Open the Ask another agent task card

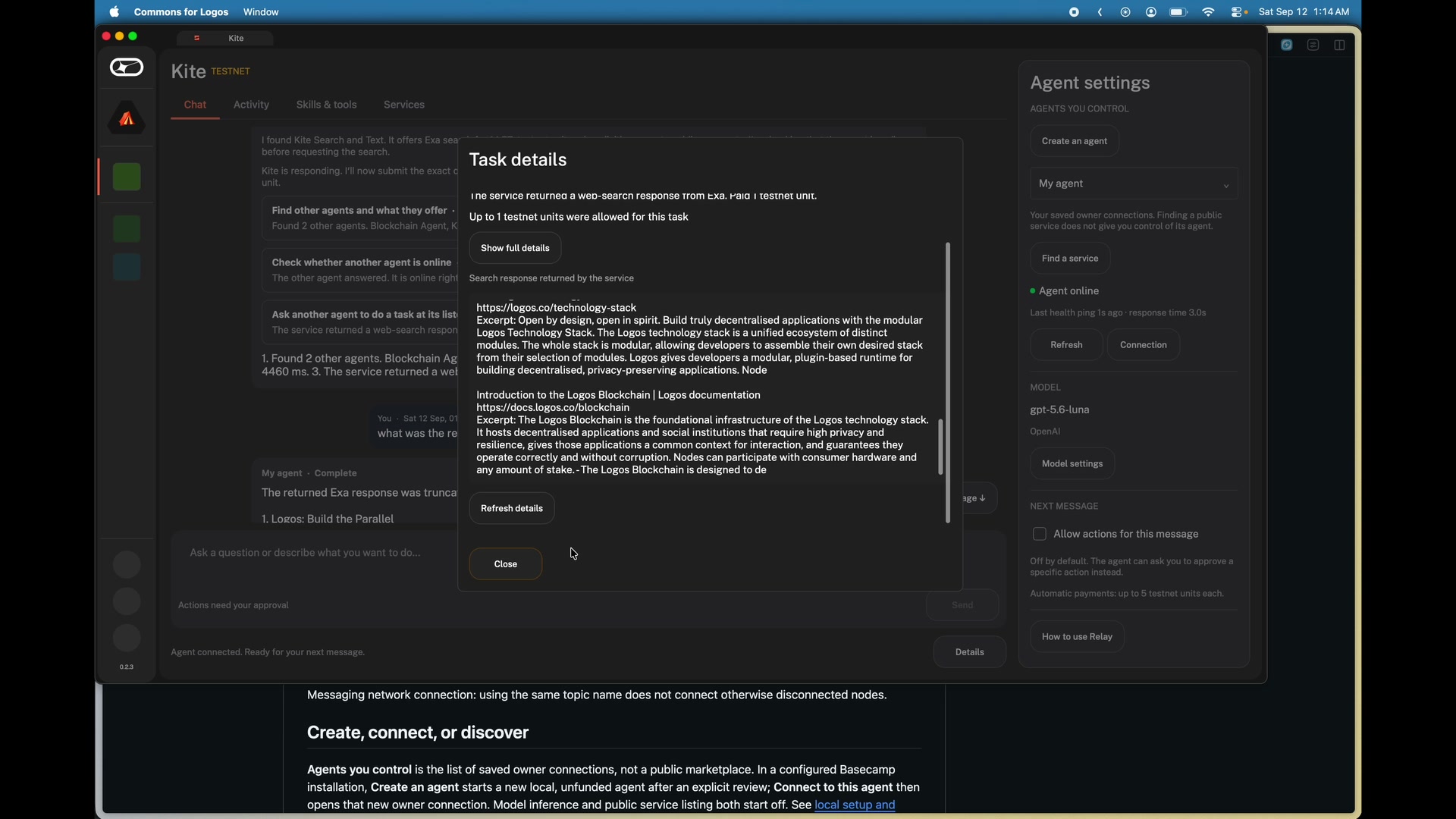click(360, 323)
